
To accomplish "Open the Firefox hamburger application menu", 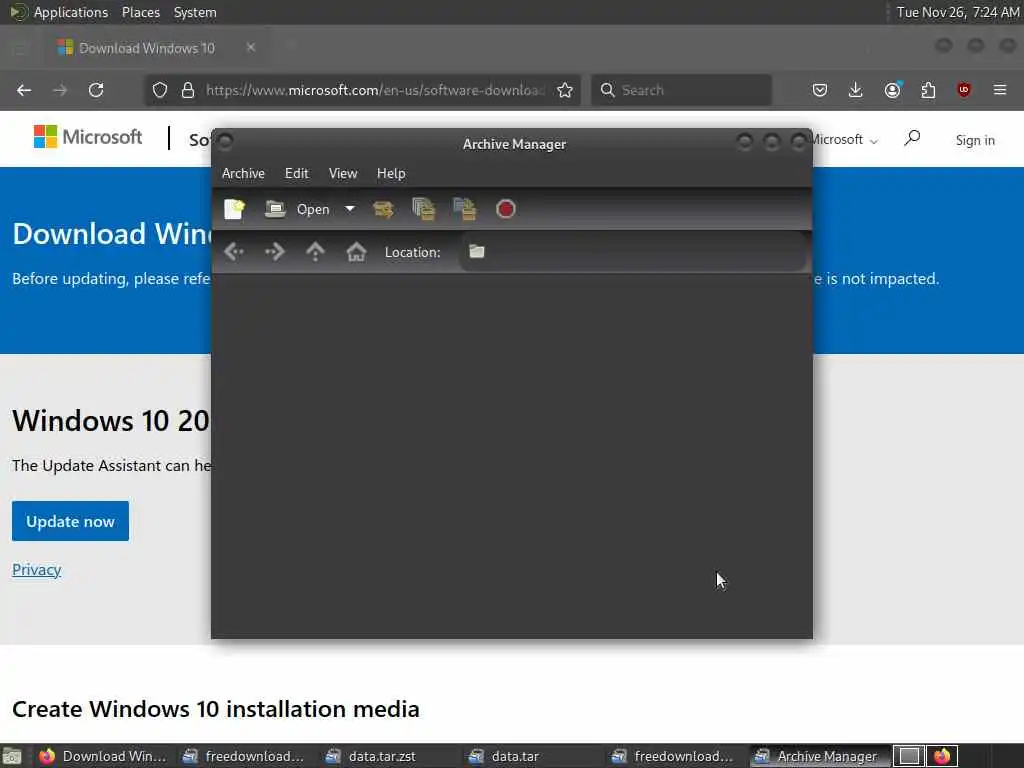I will point(1000,90).
